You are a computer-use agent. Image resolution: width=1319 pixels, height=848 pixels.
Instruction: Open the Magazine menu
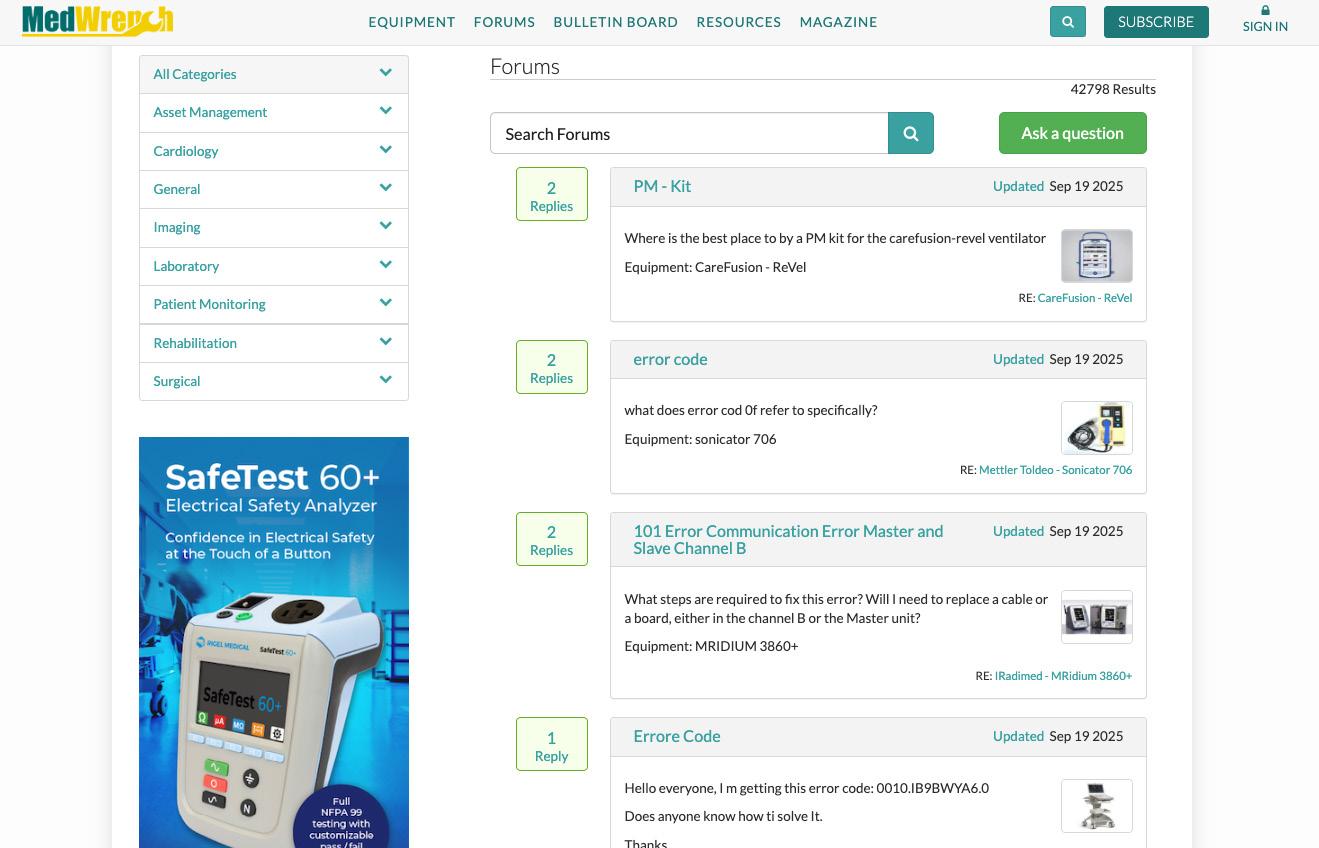point(838,22)
